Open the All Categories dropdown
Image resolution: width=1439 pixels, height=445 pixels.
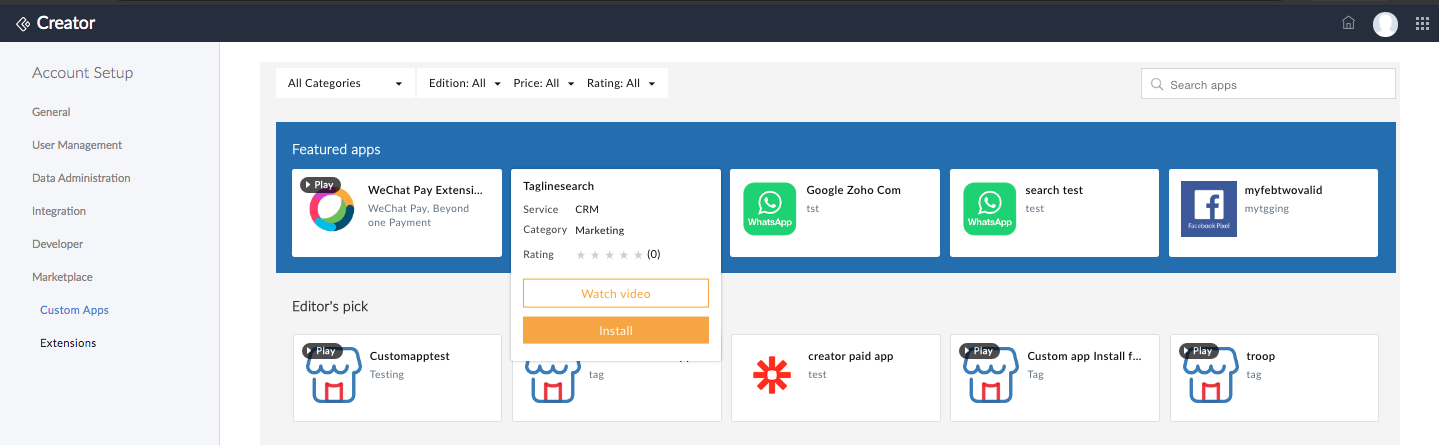(x=345, y=83)
